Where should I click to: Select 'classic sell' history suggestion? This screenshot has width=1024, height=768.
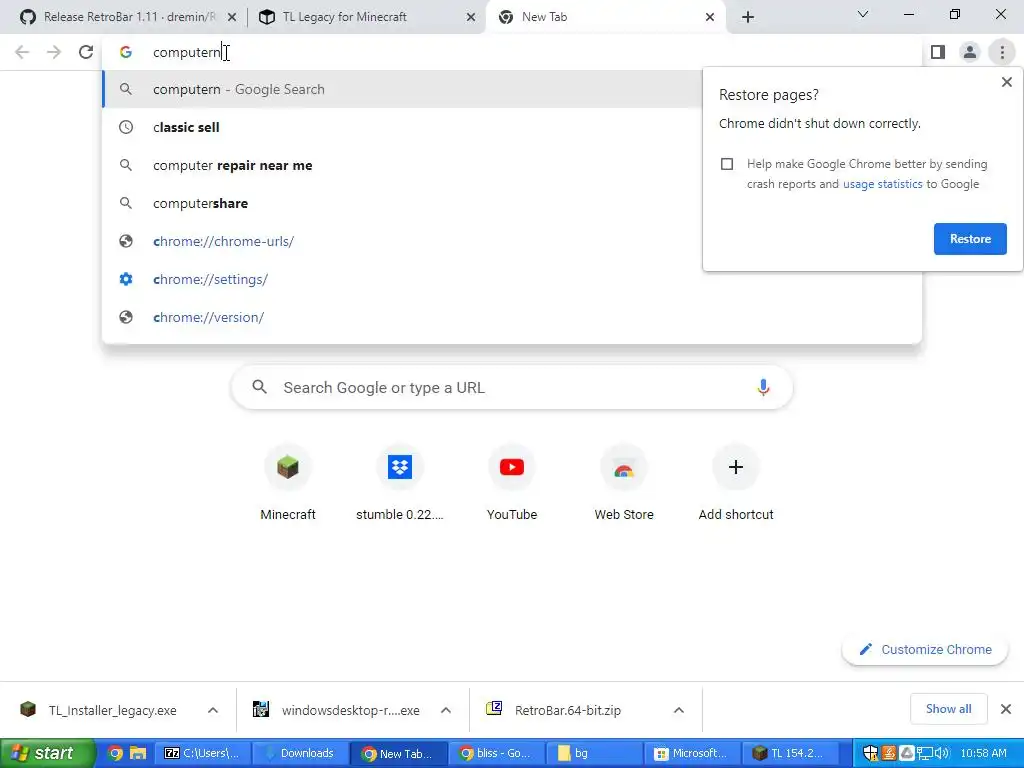[x=402, y=127]
